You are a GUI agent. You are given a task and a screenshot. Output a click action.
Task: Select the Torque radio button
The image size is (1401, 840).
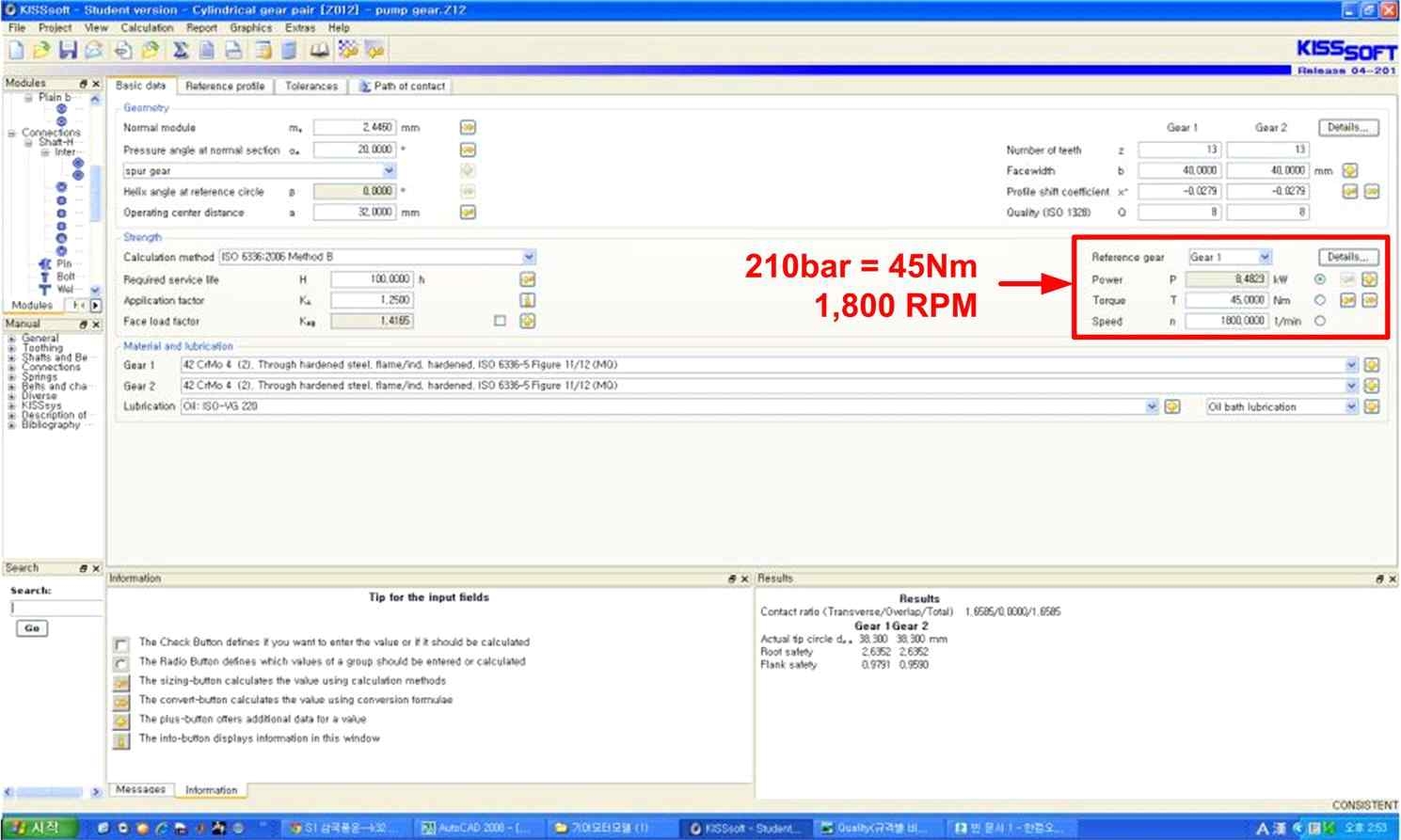(x=1320, y=300)
